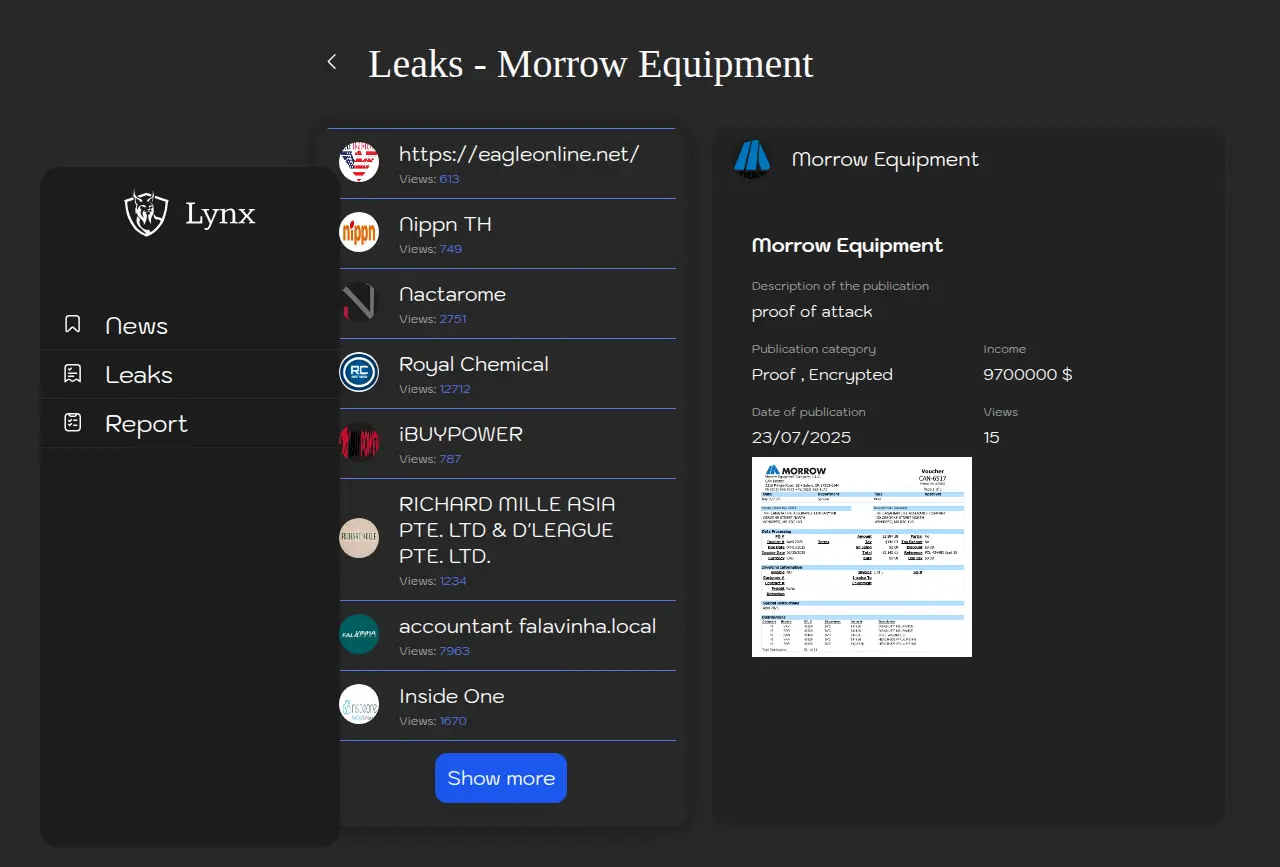Click the checklist icon next to Report
Image resolution: width=1280 pixels, height=867 pixels.
click(x=72, y=423)
